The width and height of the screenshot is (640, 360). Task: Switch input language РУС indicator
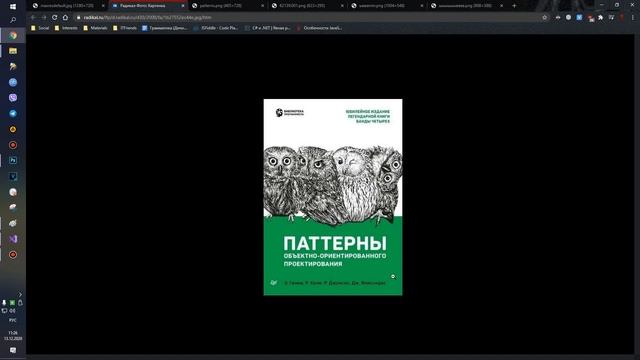click(x=13, y=320)
